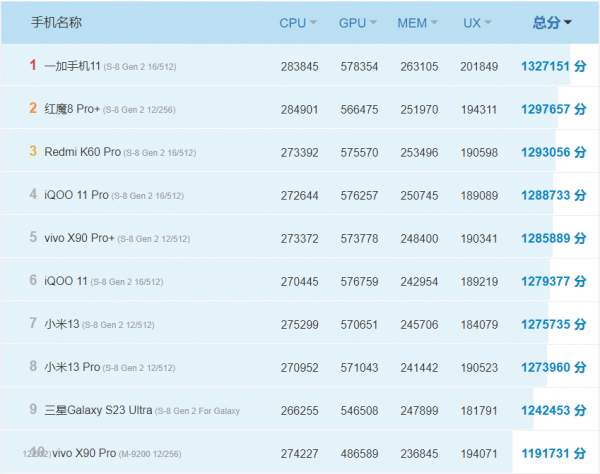600x474 pixels.
Task: Open iQOO 11 (S-8 Gen 2 16/512) entry
Action: point(104,281)
